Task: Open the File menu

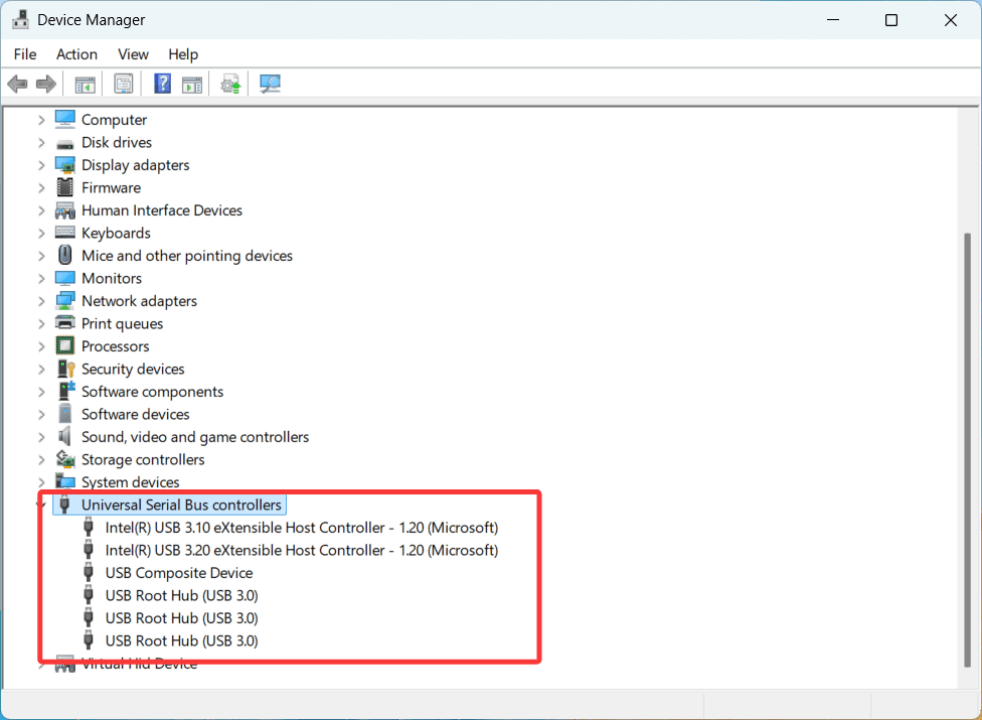Action: pos(24,54)
